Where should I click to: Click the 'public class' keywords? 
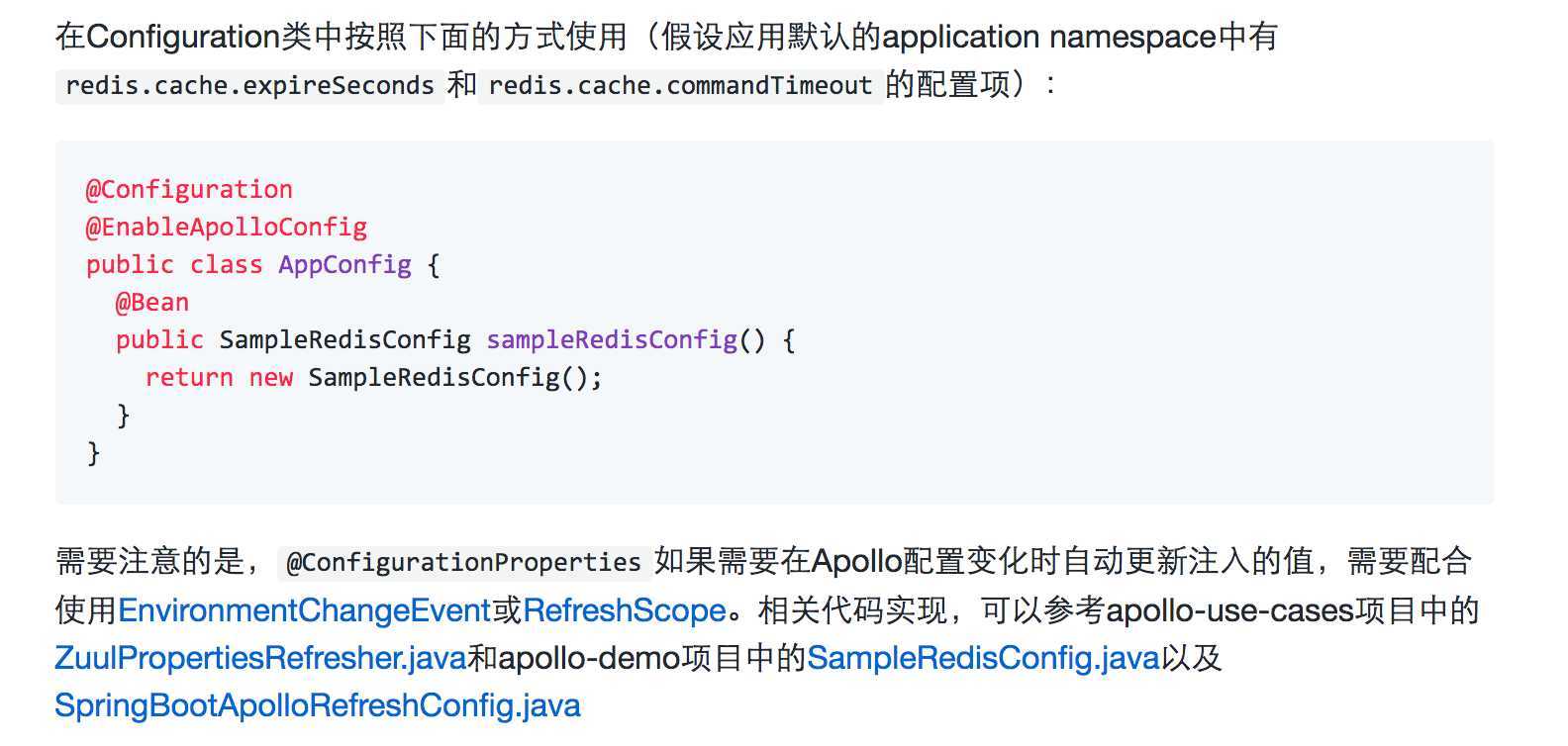(x=174, y=265)
